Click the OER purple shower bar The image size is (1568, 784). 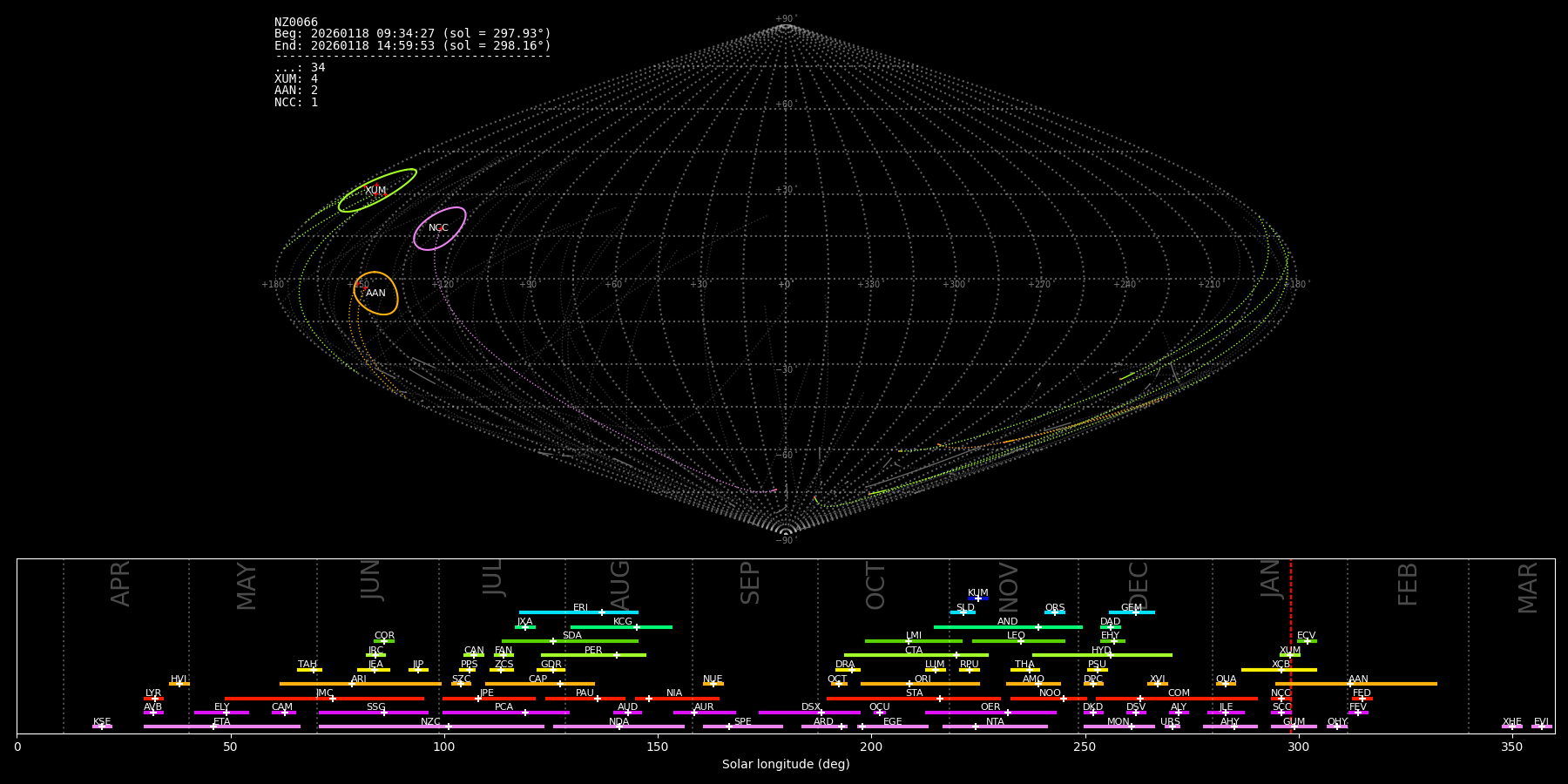[990, 713]
